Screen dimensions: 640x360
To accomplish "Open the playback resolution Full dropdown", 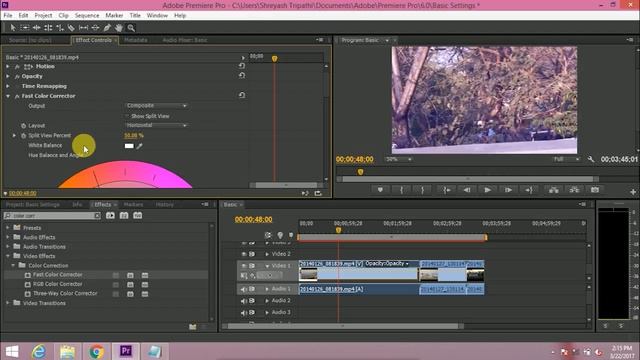I will pos(567,159).
